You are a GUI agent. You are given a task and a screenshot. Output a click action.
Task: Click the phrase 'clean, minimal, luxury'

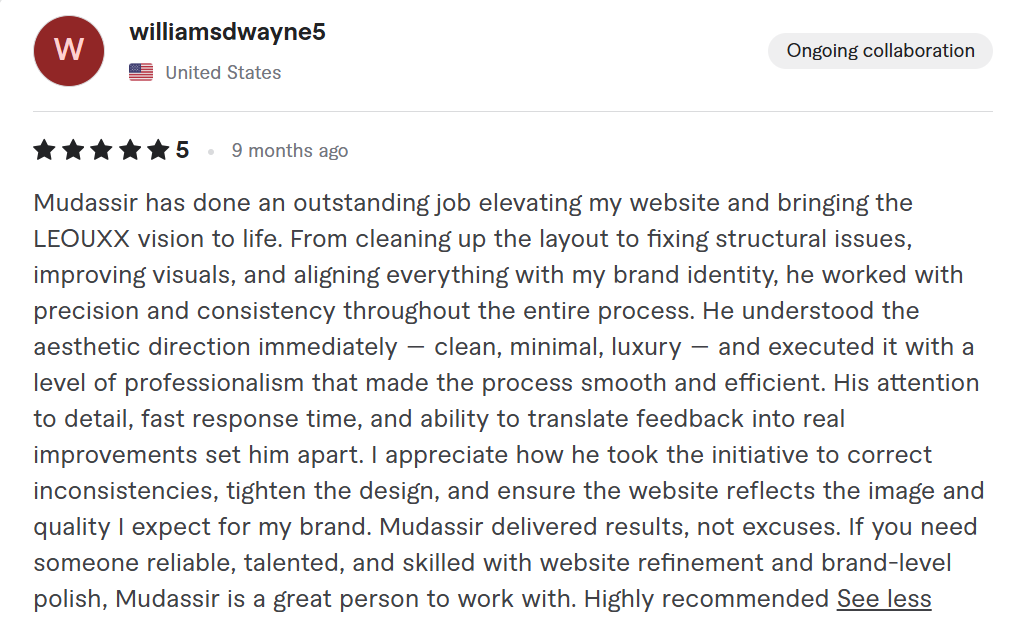[x=558, y=347]
